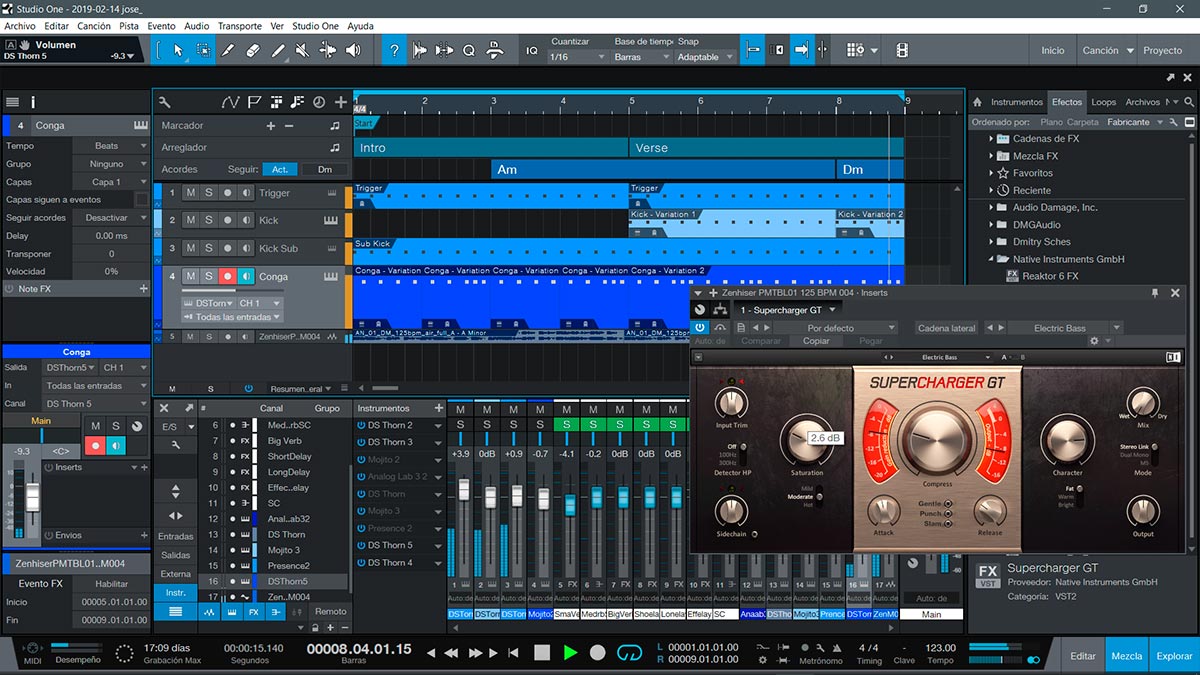
Task: Go to browser home icon
Action: pyautogui.click(x=976, y=102)
